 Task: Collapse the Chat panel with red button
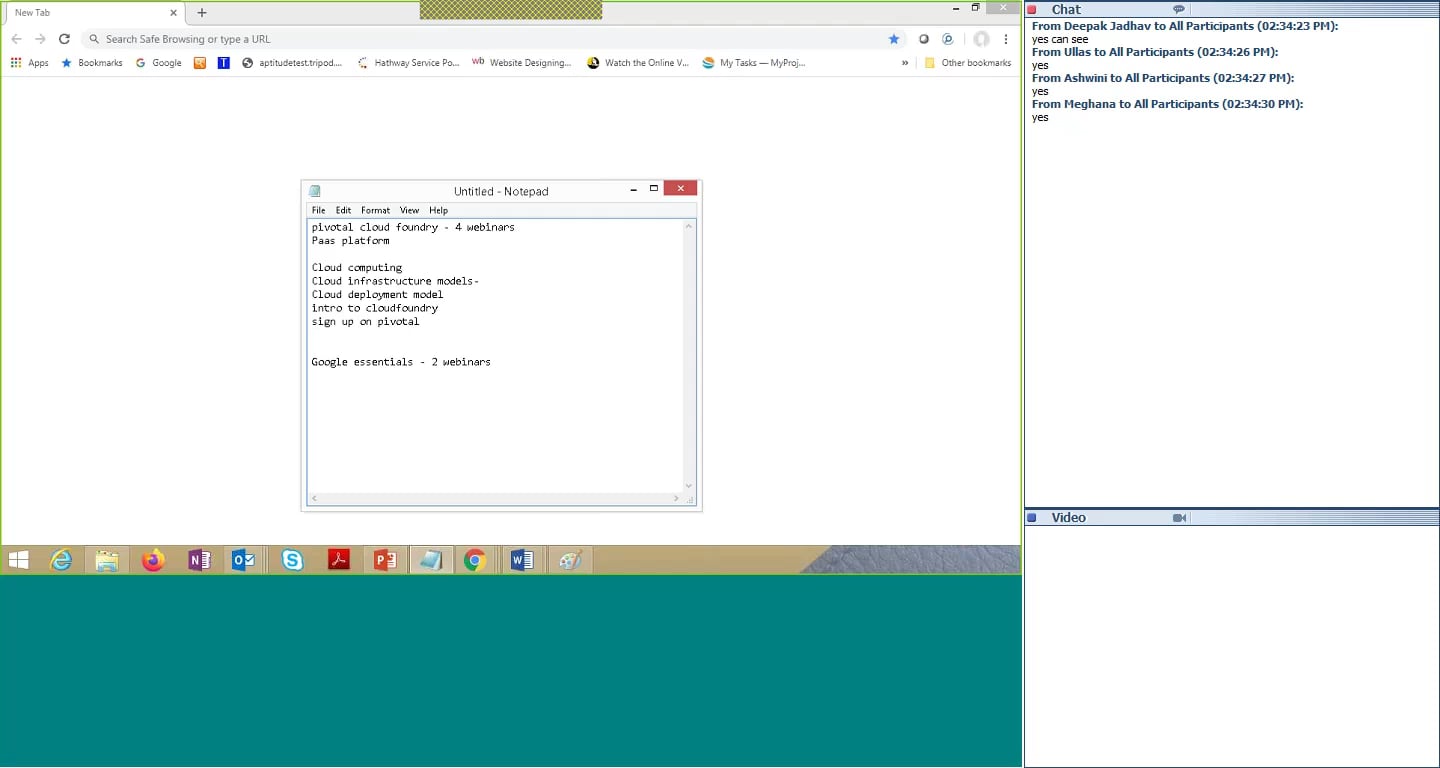(1032, 10)
